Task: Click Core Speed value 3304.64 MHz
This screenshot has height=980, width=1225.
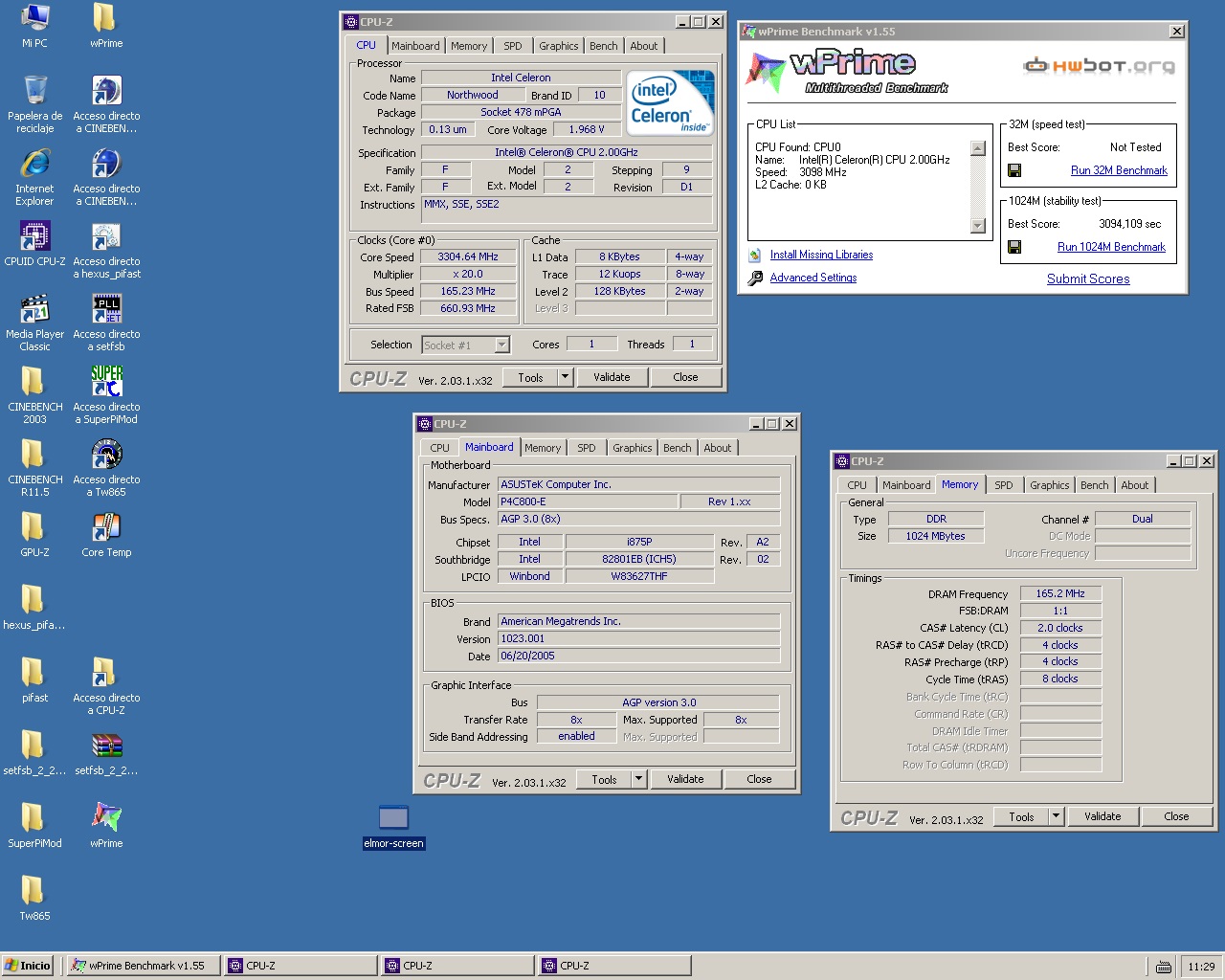Action: click(468, 256)
